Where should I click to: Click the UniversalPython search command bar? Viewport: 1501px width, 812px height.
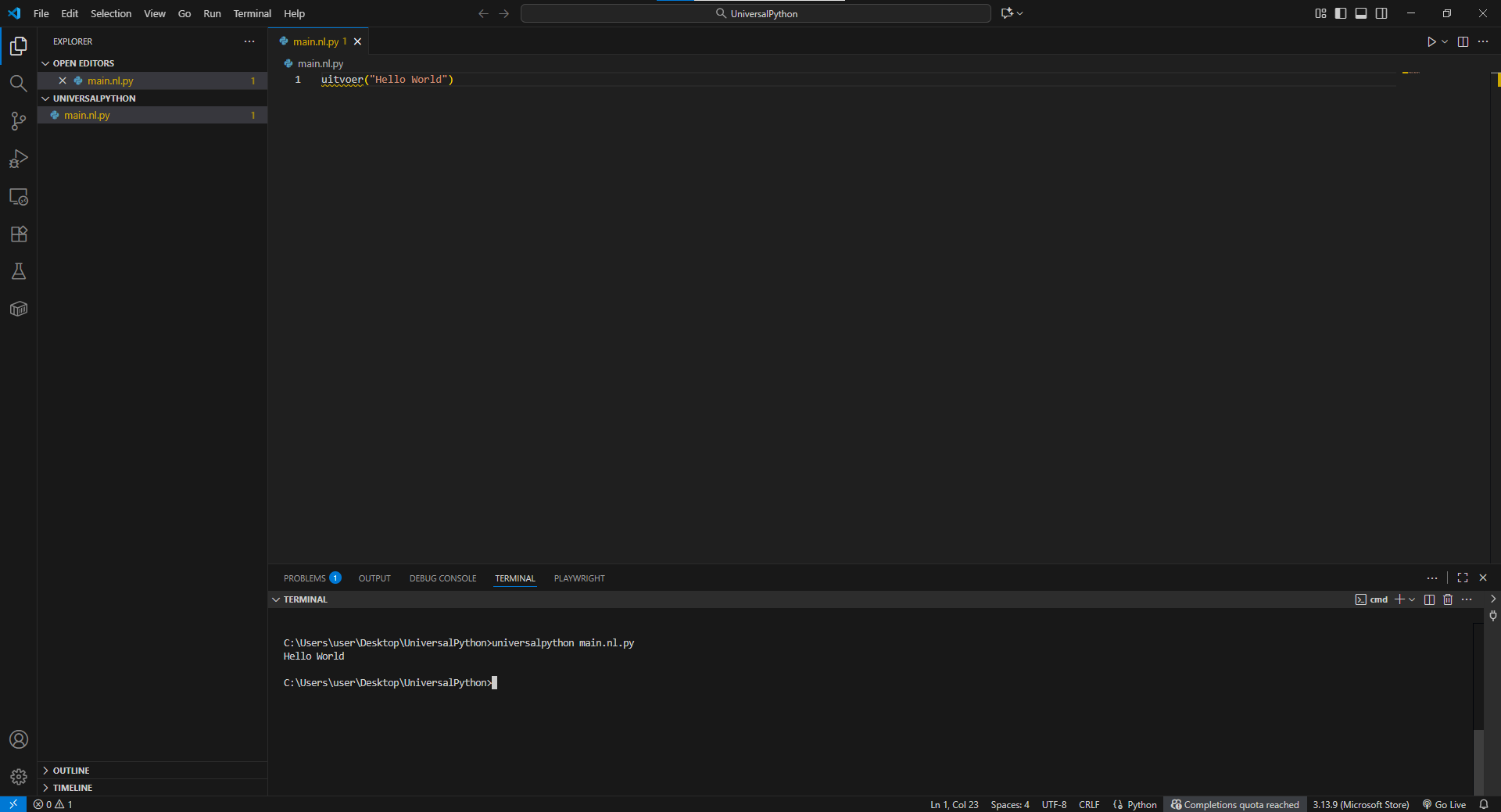coord(754,13)
